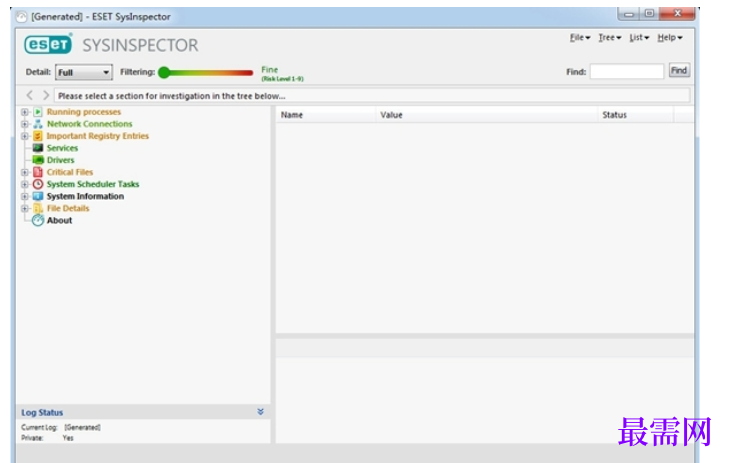This screenshot has height=463, width=730.
Task: Click the About icon
Action: 38,220
